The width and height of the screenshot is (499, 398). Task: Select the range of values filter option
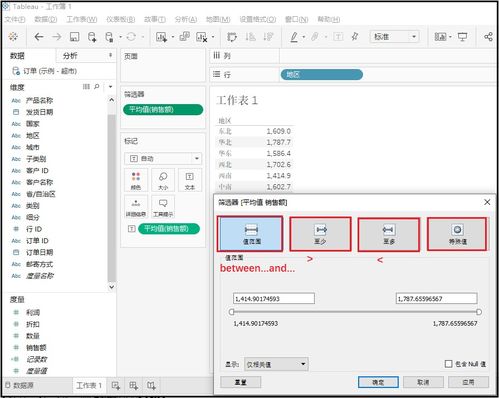coord(250,234)
